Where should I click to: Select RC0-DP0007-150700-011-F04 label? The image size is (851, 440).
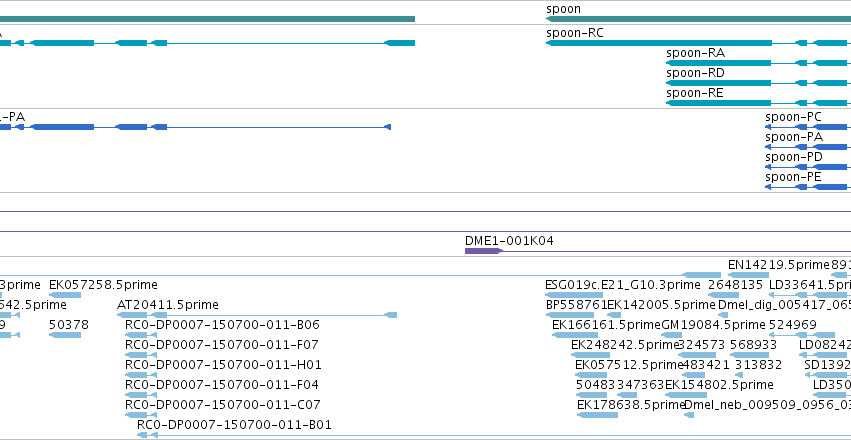[x=222, y=385]
